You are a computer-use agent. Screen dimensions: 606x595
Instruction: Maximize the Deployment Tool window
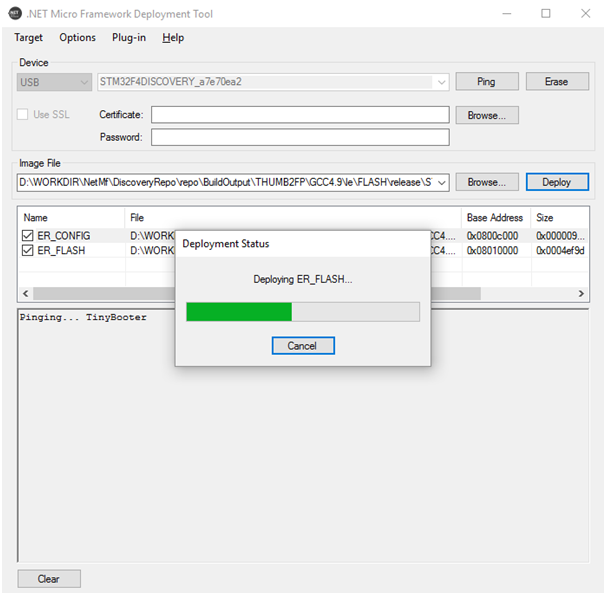coord(546,14)
